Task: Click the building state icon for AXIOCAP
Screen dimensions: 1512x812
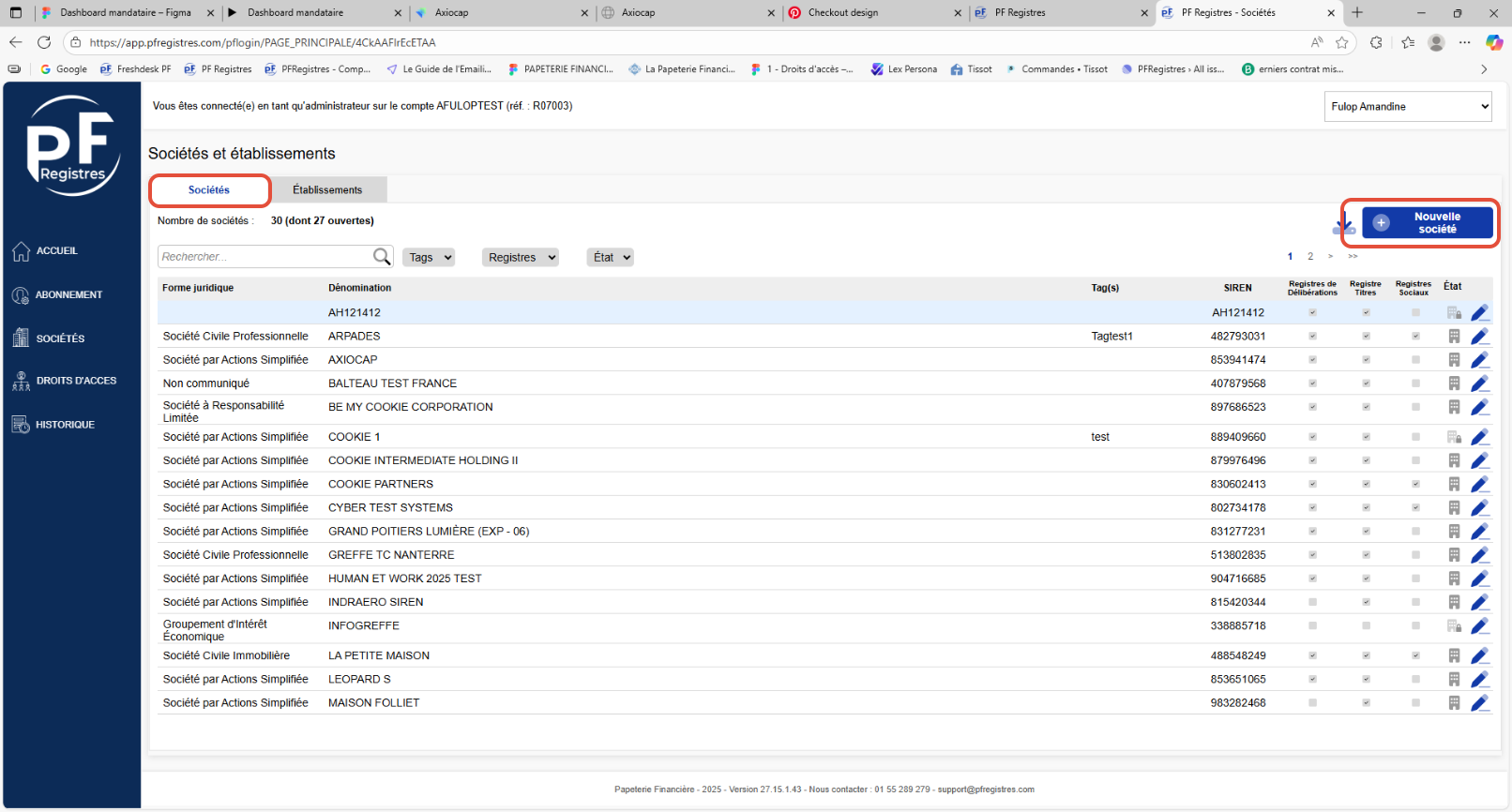Action: (1454, 360)
